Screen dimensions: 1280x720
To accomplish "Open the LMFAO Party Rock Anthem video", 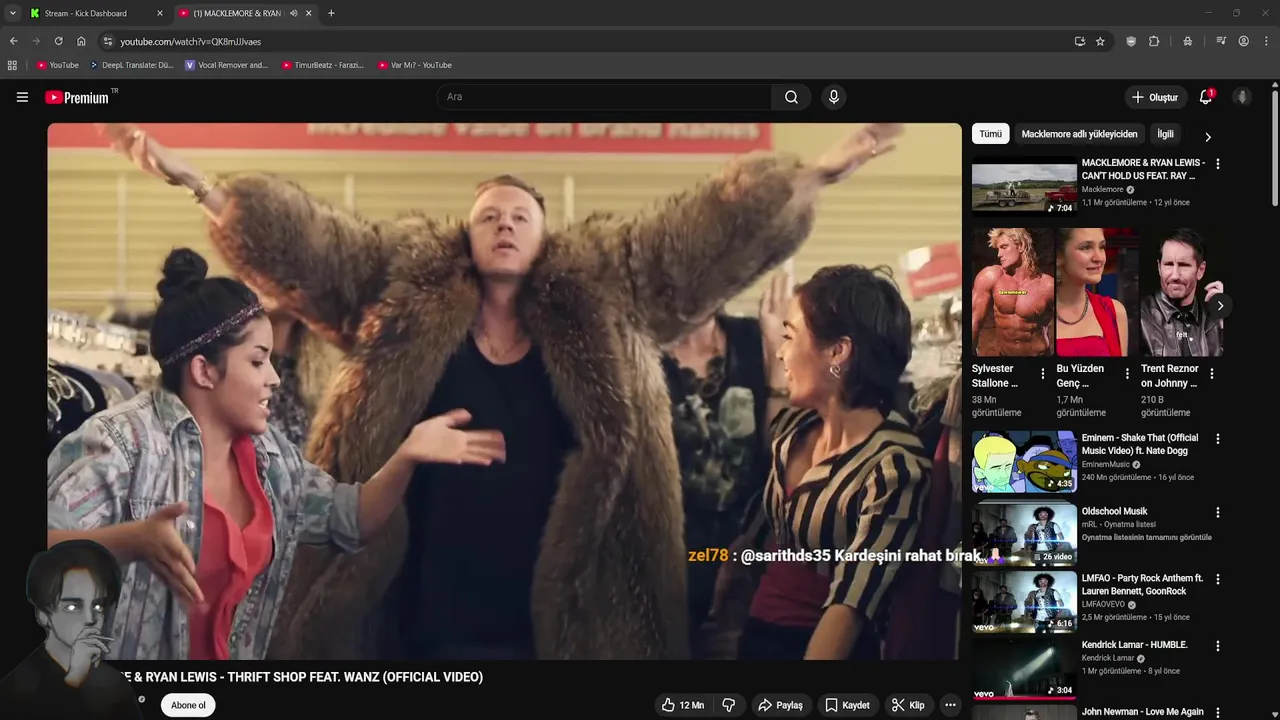I will click(1024, 602).
